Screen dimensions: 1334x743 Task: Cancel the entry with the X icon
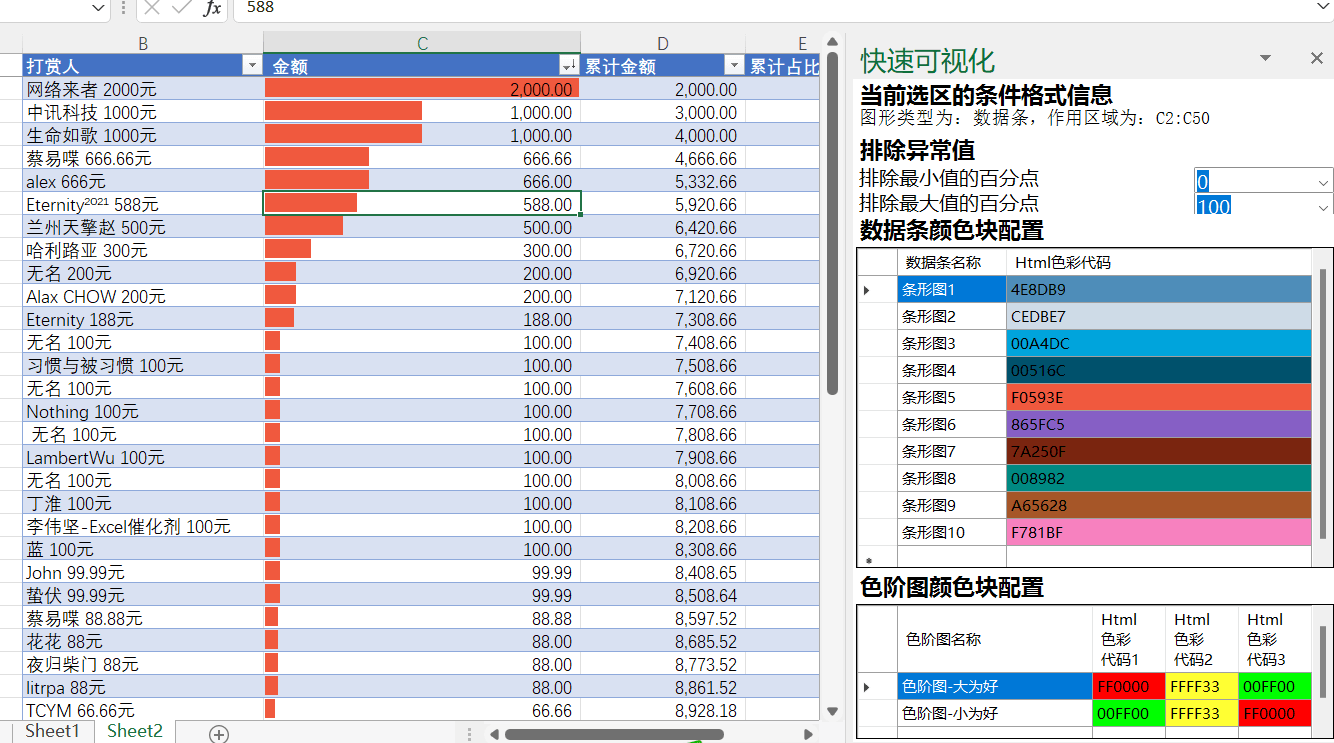[x=152, y=8]
